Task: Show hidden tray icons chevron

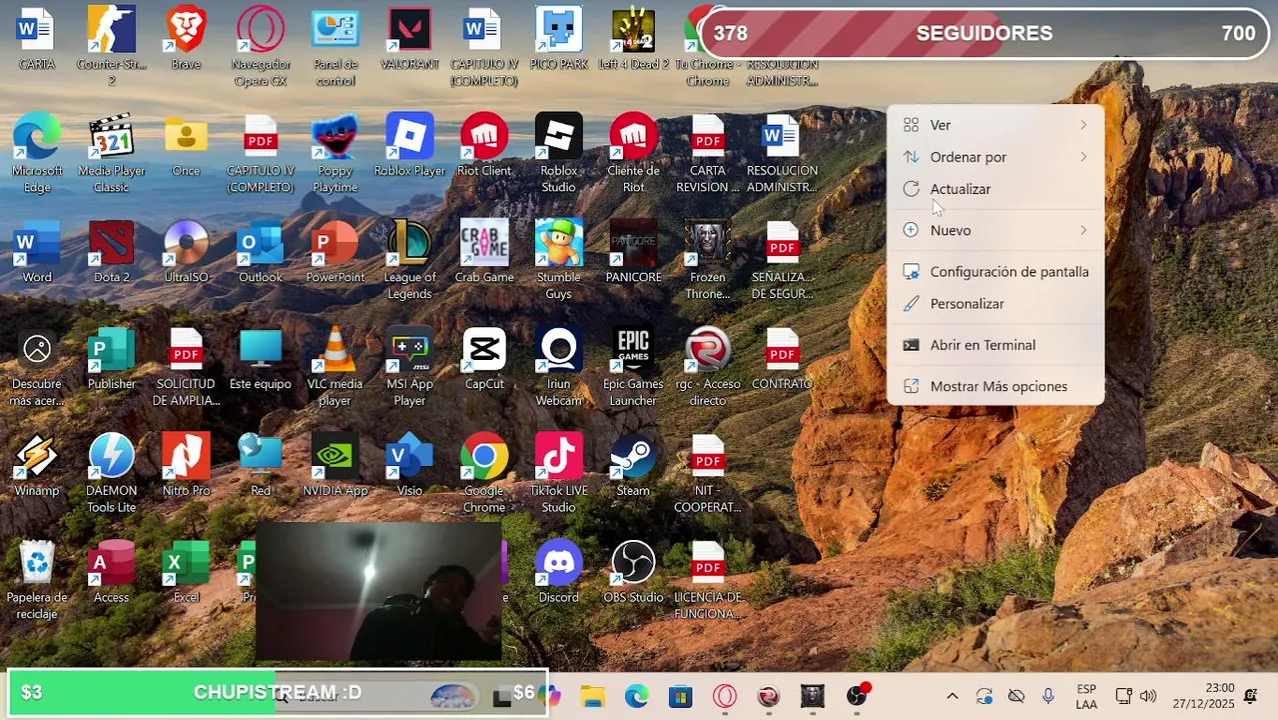Action: click(952, 696)
